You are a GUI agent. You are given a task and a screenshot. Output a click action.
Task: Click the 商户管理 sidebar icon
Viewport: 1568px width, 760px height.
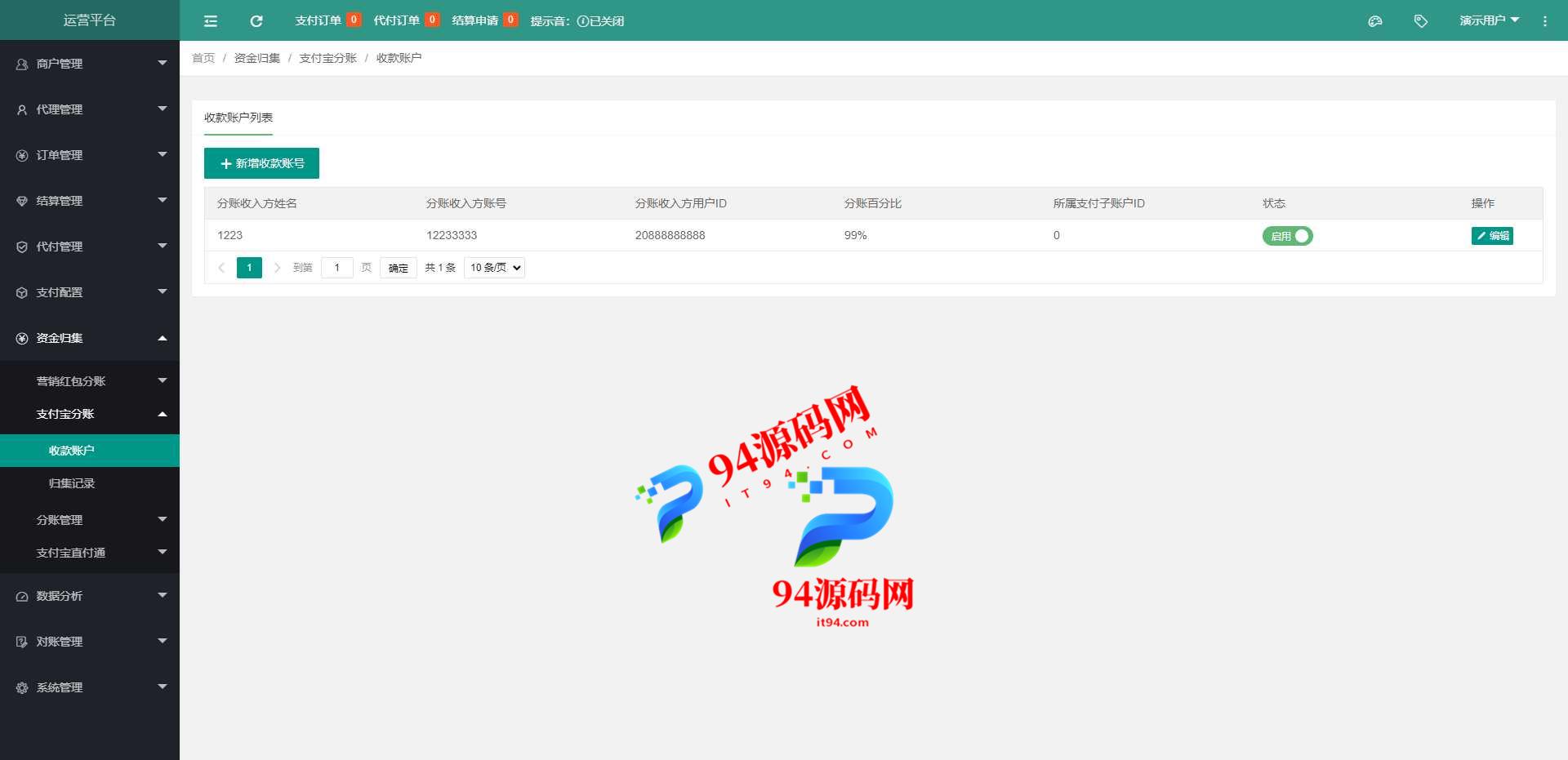pos(22,64)
